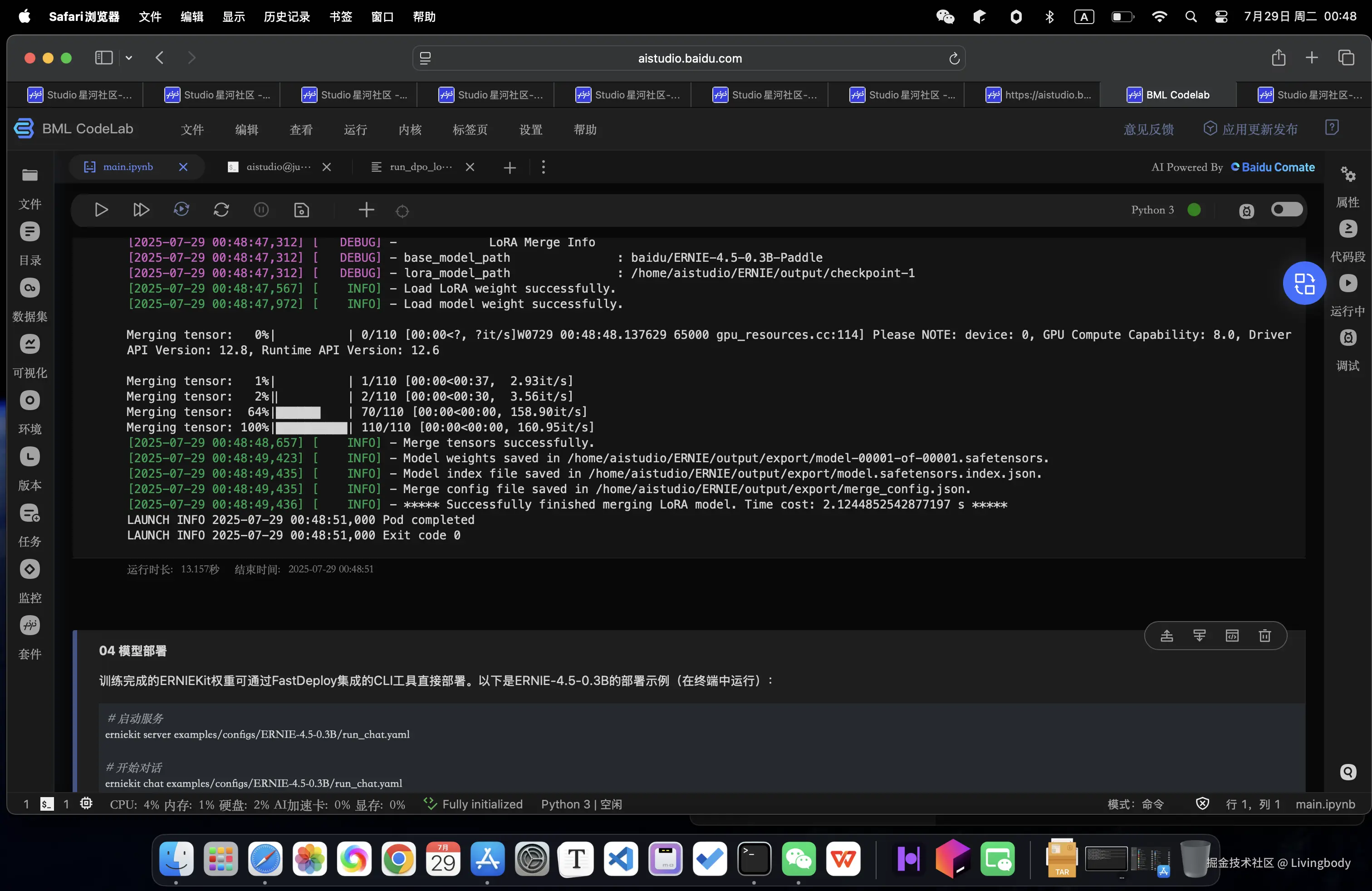
Task: Open the macOS Control Center toggle icon
Action: [1220, 17]
